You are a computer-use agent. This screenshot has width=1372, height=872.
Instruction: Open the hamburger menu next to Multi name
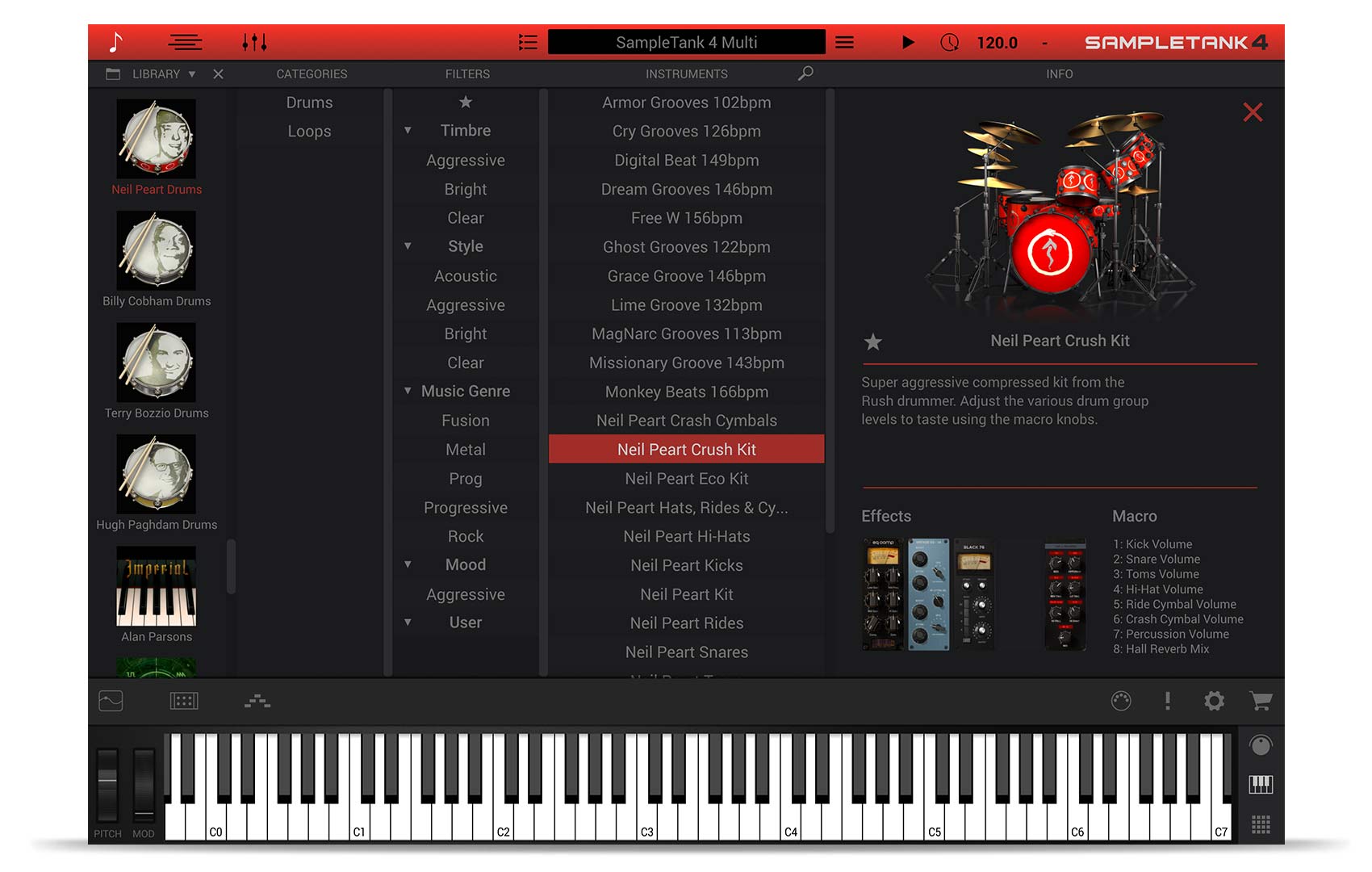pyautogui.click(x=844, y=42)
